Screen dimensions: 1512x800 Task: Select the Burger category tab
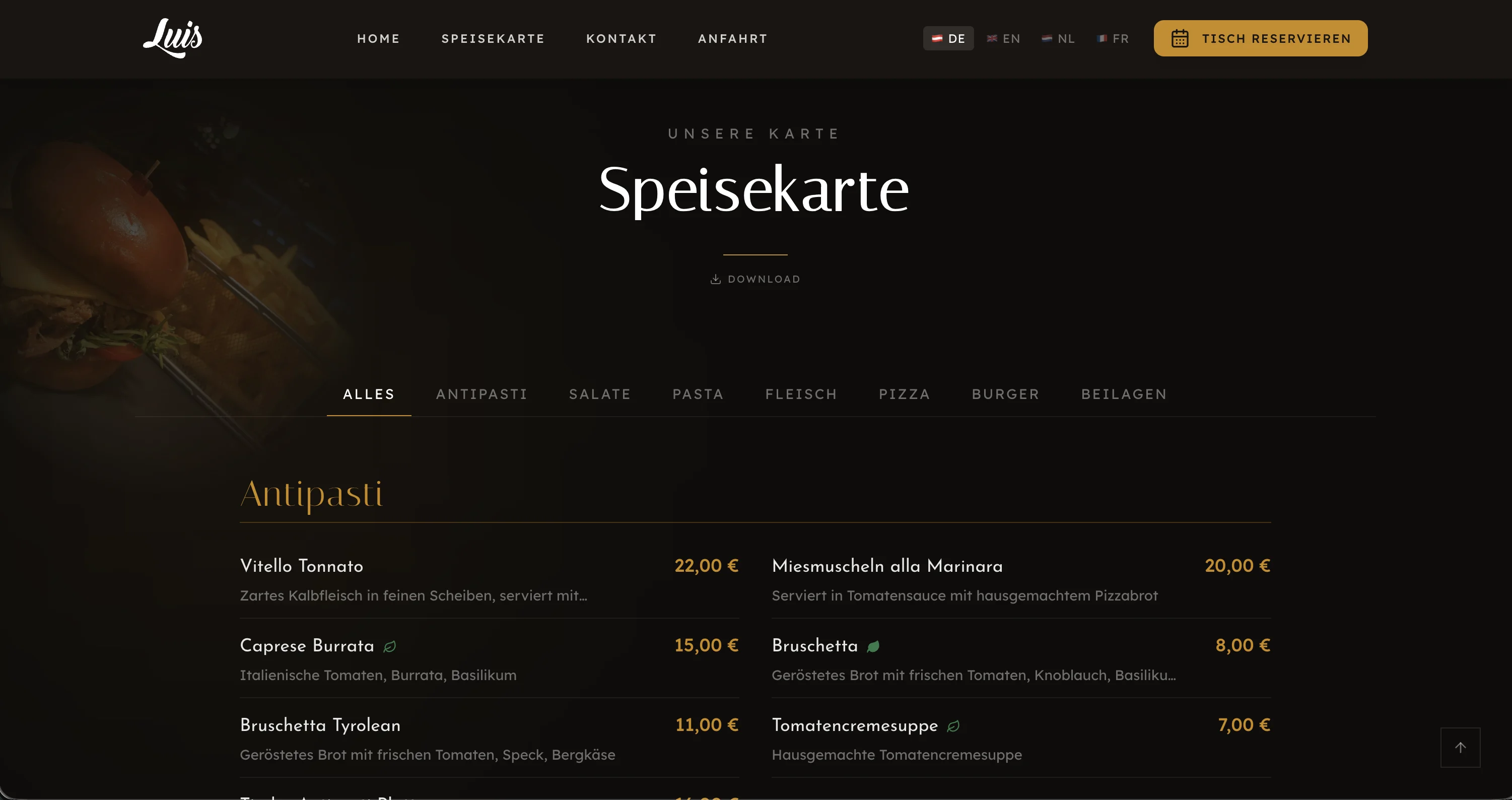pos(1005,394)
